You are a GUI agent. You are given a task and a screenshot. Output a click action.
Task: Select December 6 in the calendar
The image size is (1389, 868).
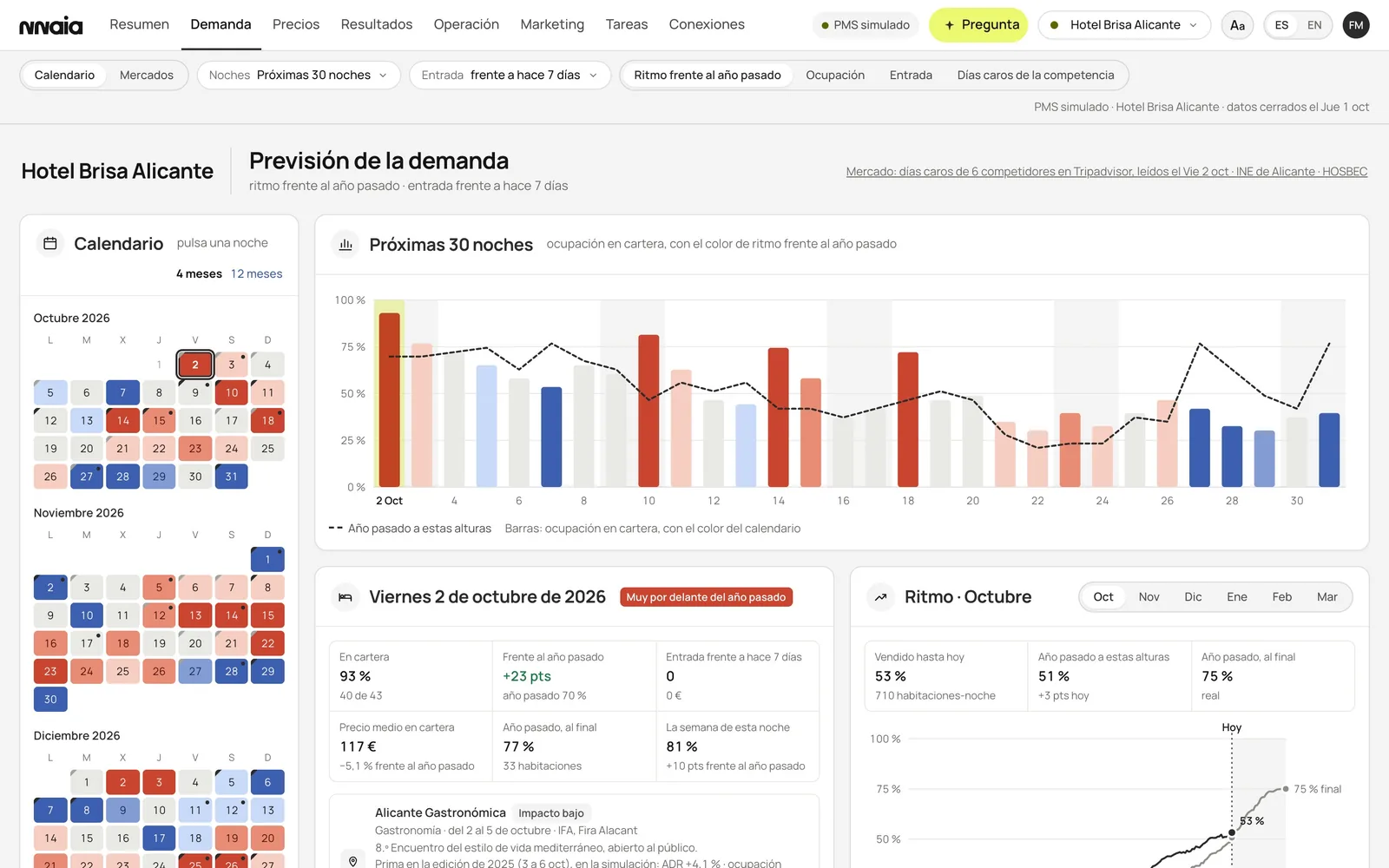[267, 782]
